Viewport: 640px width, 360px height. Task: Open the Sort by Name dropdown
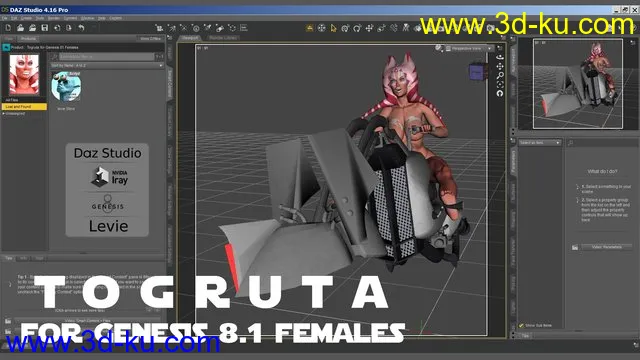[107, 65]
